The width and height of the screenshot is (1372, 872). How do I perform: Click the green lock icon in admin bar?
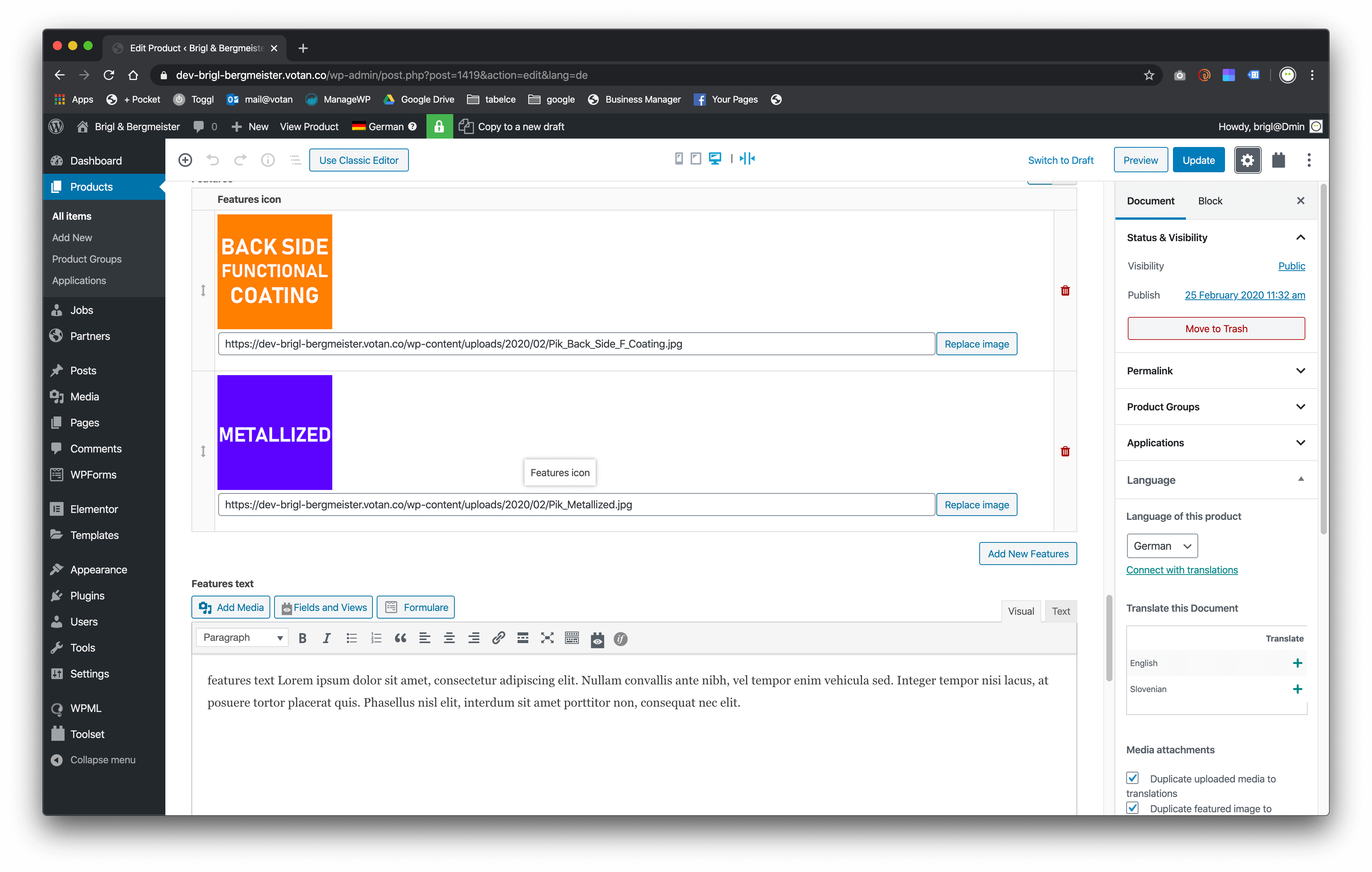click(x=439, y=126)
